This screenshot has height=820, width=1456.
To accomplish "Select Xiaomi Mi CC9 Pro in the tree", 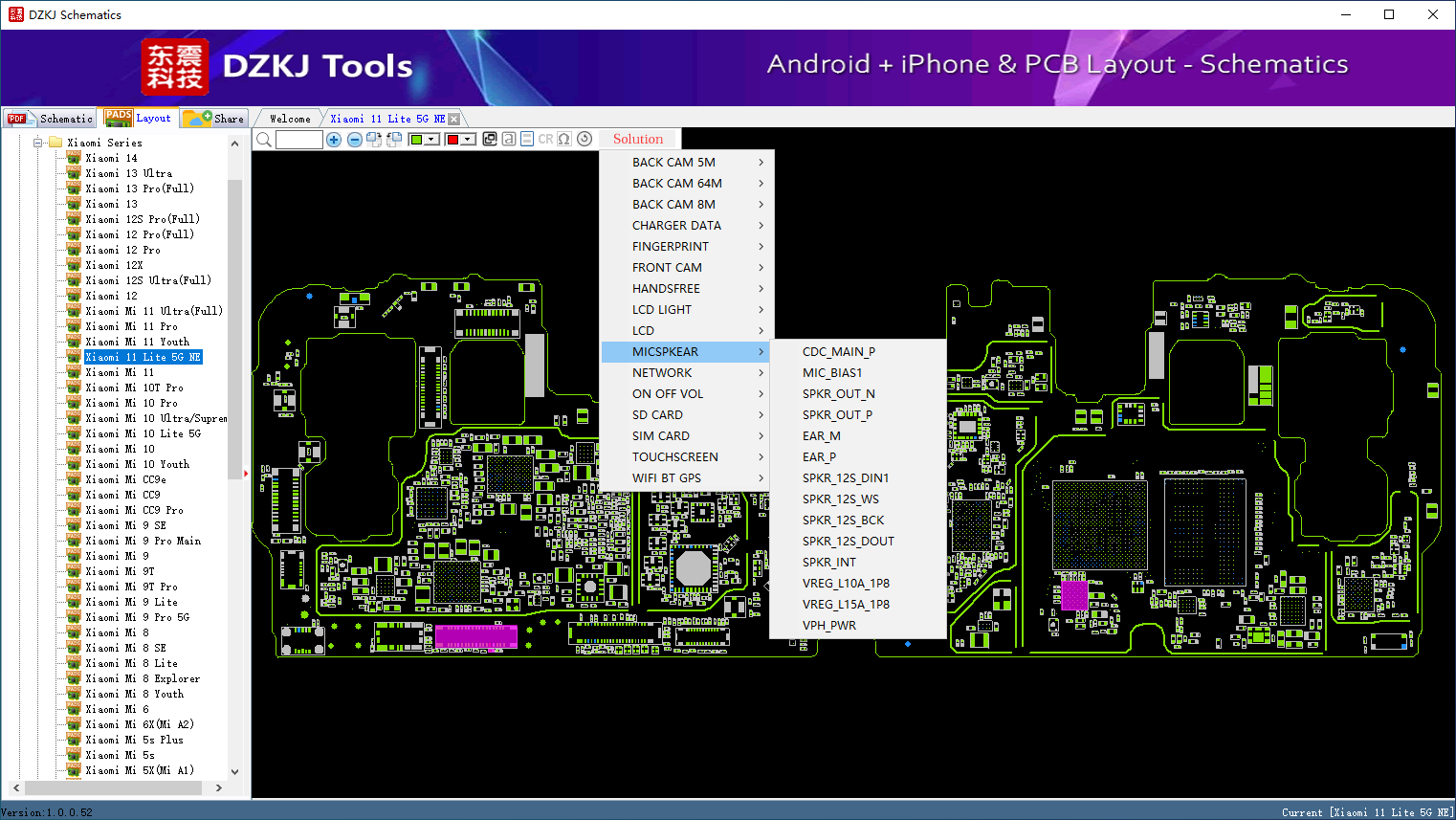I will pyautogui.click(x=135, y=510).
